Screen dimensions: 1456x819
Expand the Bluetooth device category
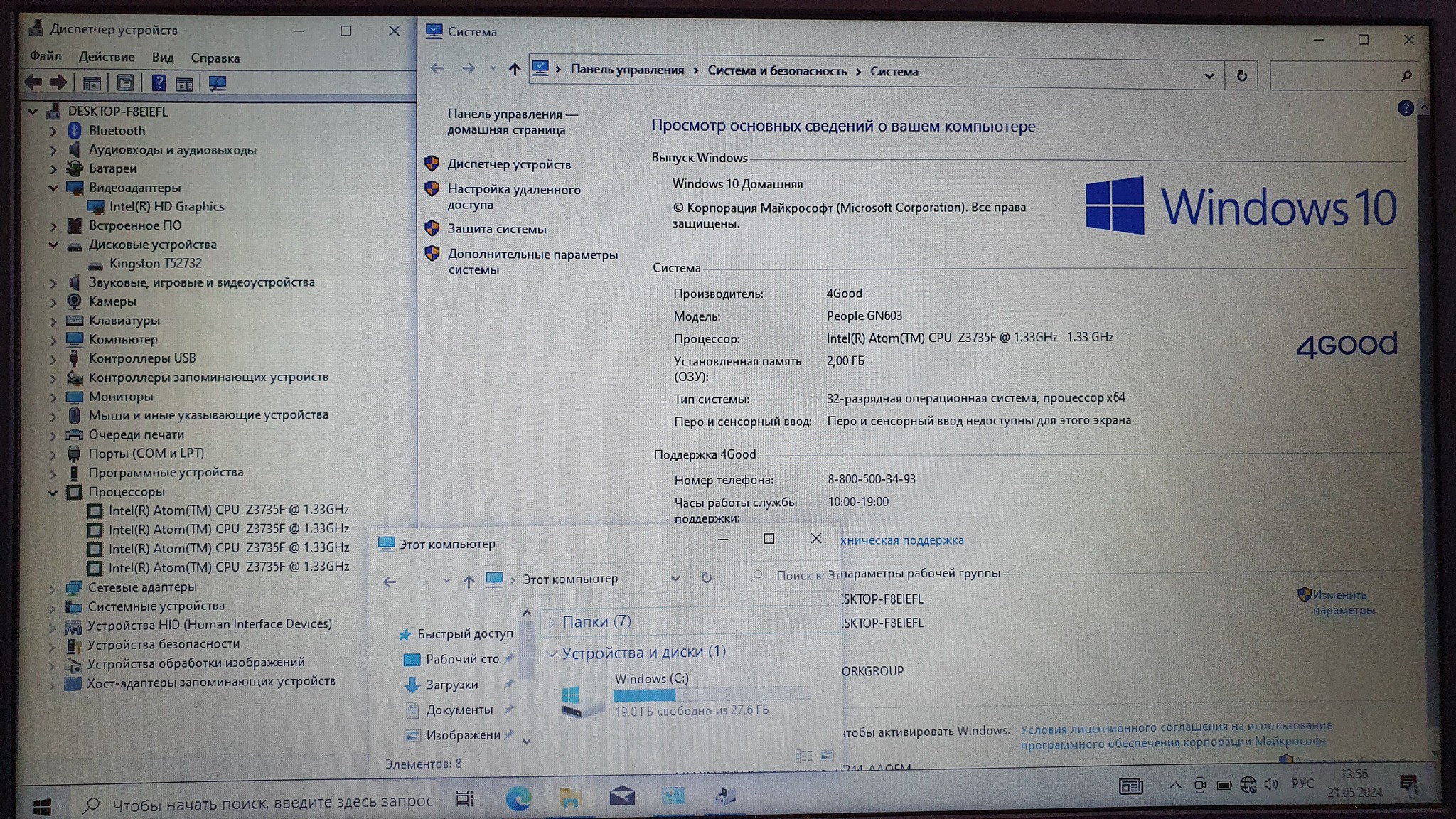tap(53, 131)
